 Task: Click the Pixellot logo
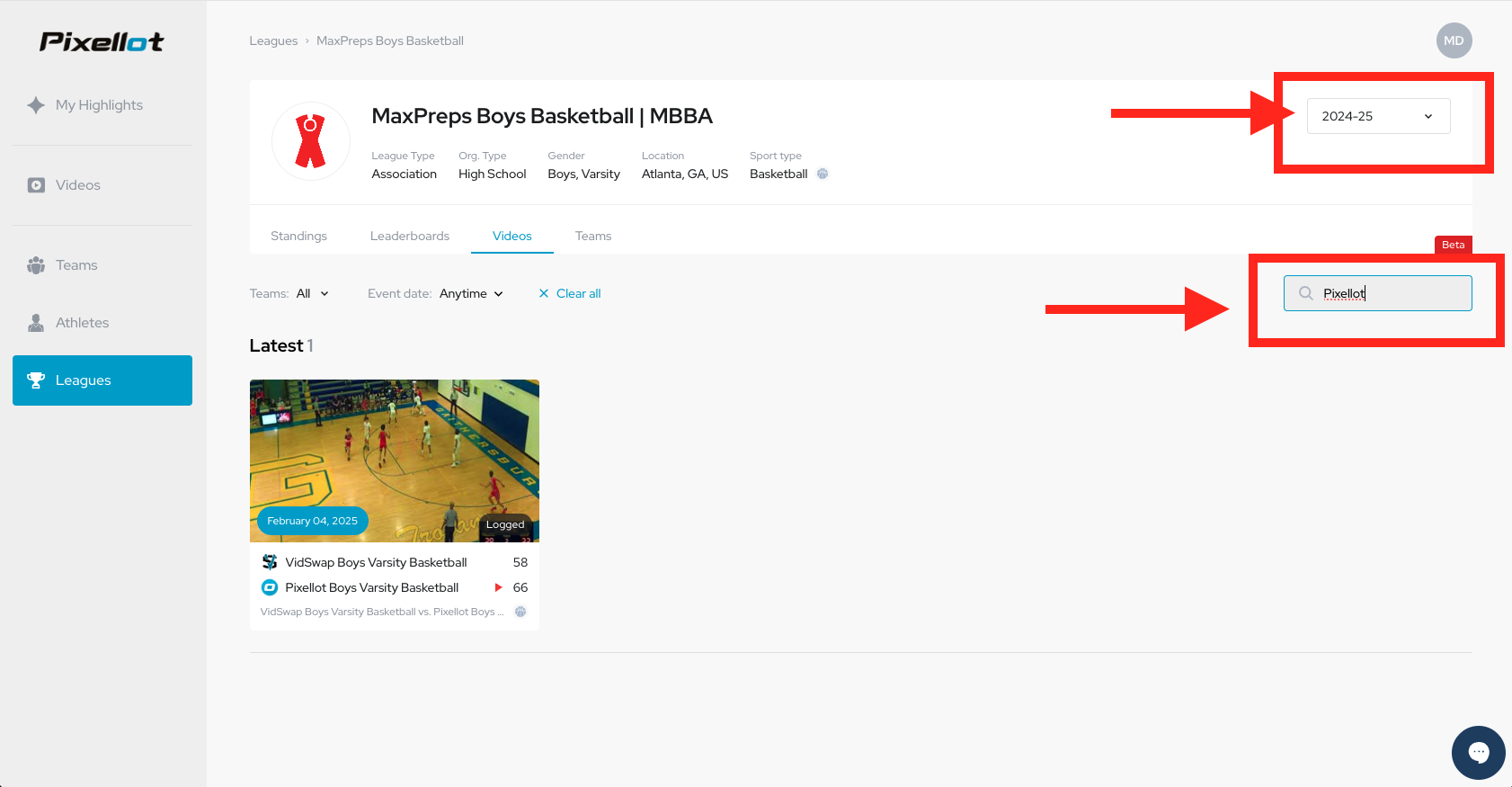(102, 41)
